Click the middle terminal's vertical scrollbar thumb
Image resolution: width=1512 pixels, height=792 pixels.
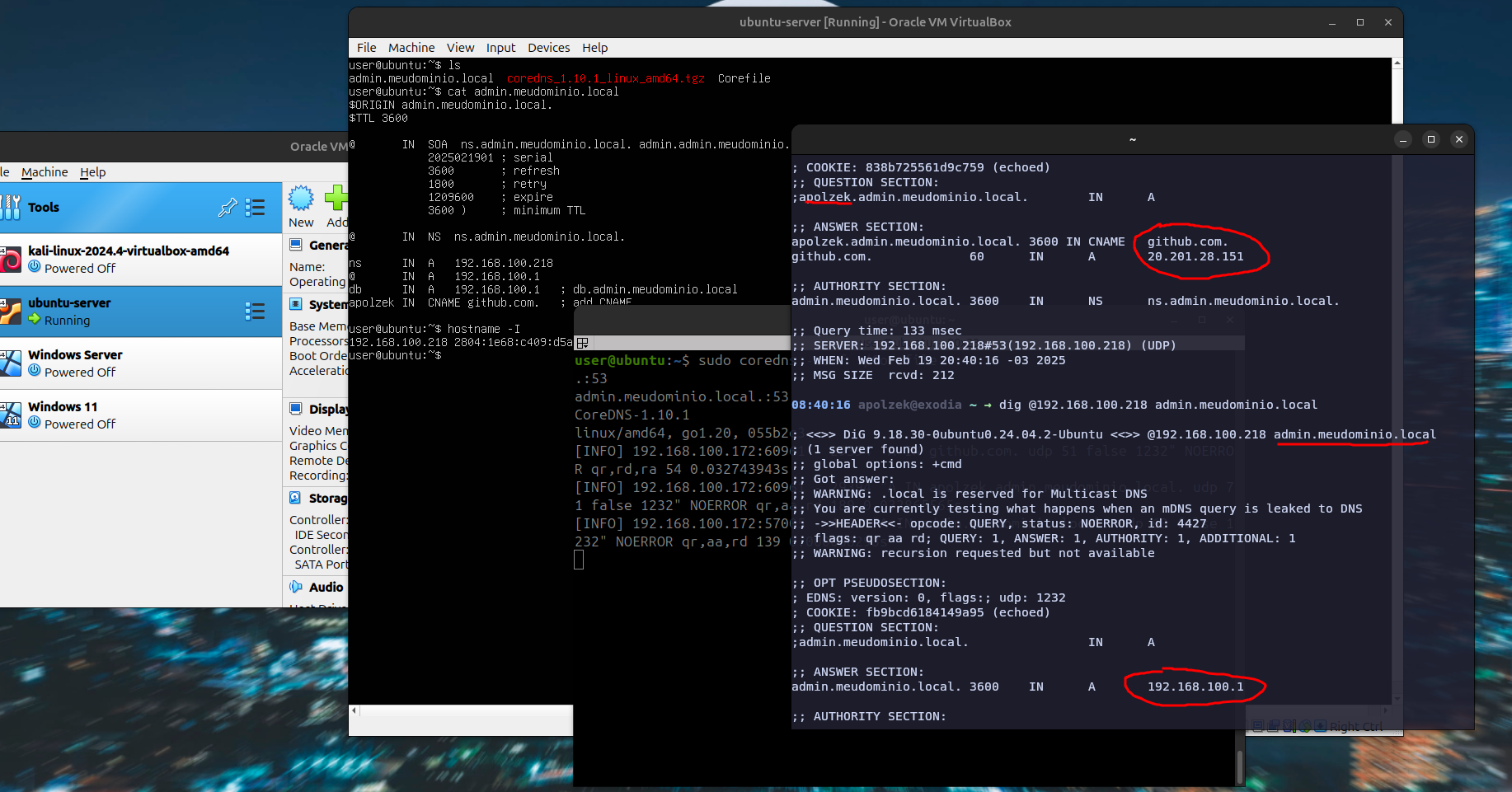1240,766
